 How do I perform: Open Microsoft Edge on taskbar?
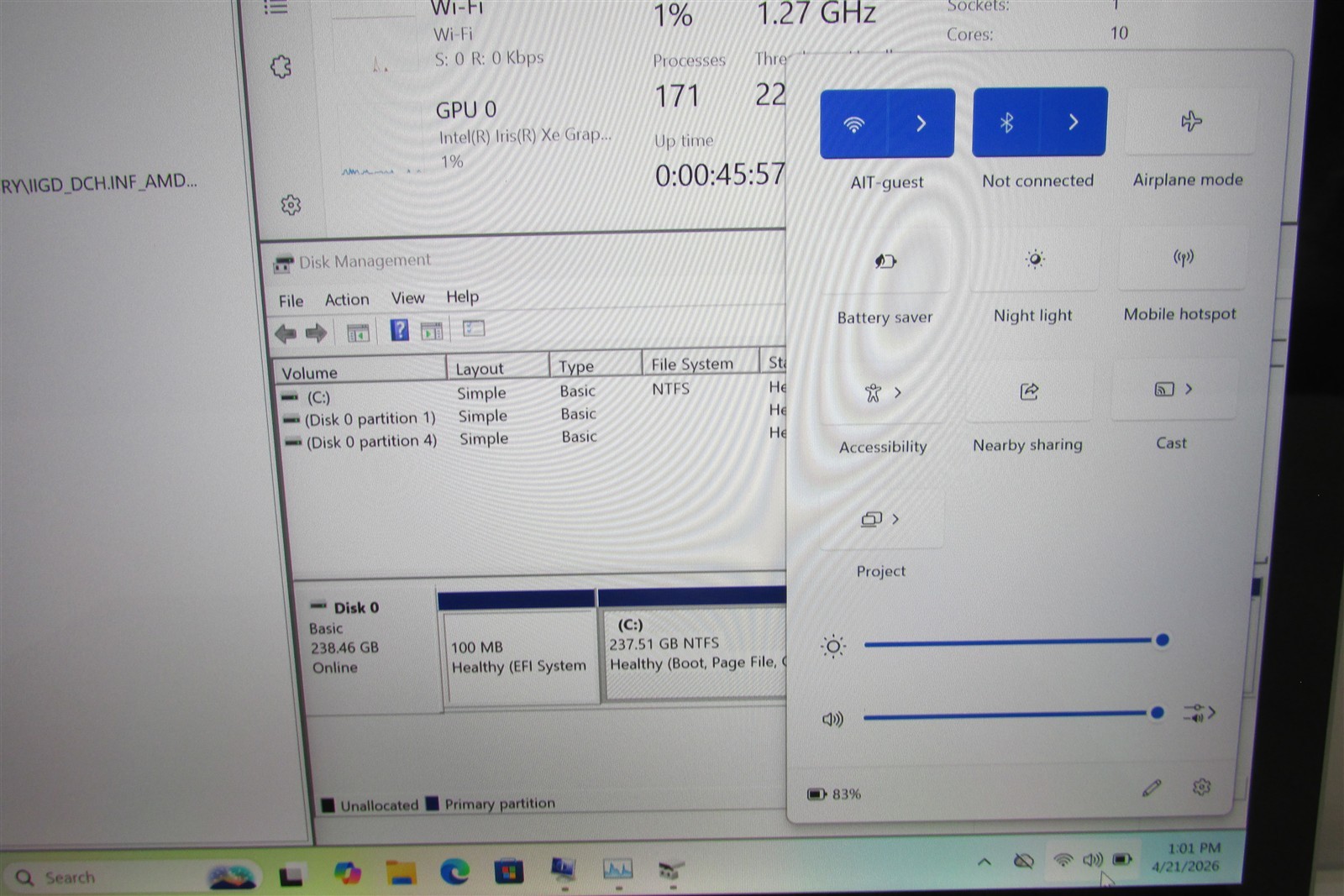[455, 872]
